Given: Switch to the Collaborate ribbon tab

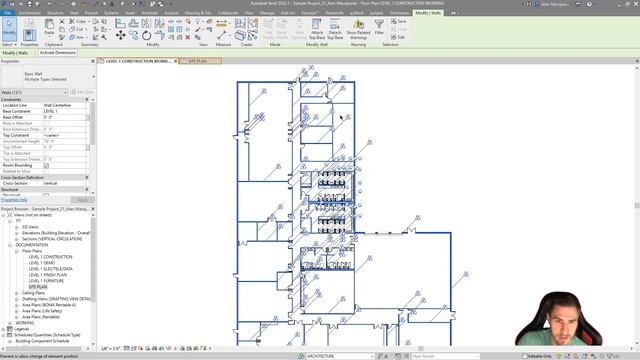Looking at the screenshot, I should tap(228, 13).
